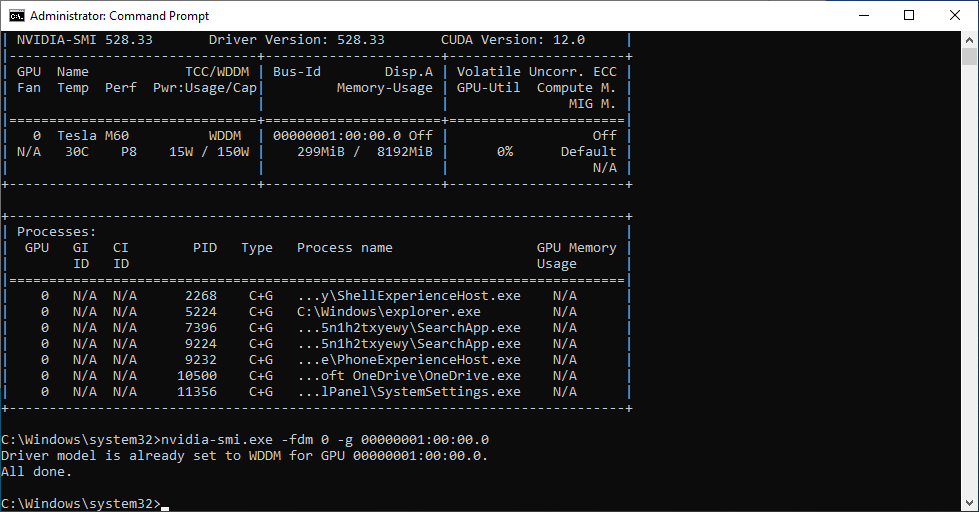
Task: Click PID 9232 in process list
Action: click(201, 360)
